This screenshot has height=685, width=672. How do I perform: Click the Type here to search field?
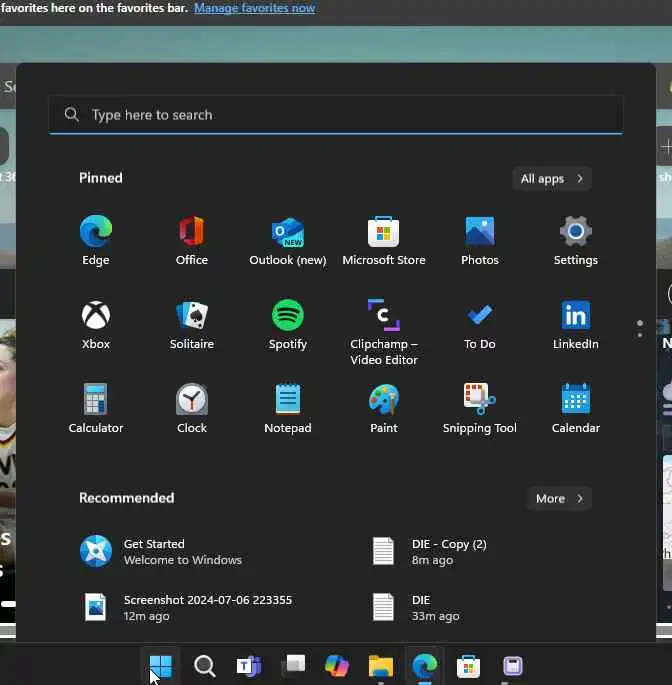coord(336,115)
